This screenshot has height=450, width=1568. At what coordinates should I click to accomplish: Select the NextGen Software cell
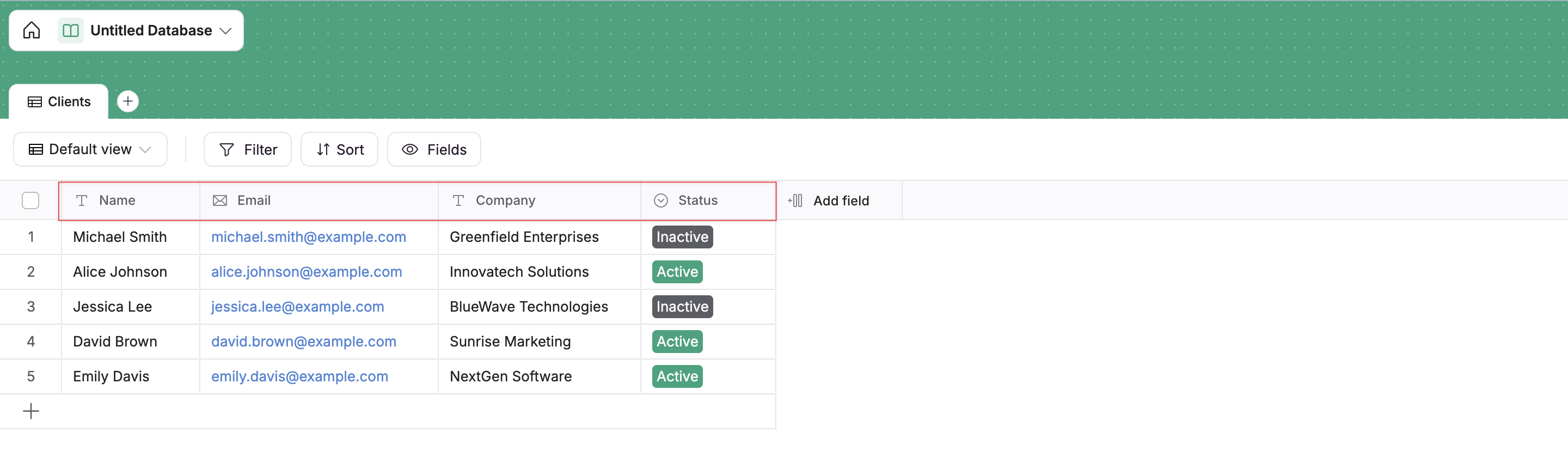tap(540, 376)
